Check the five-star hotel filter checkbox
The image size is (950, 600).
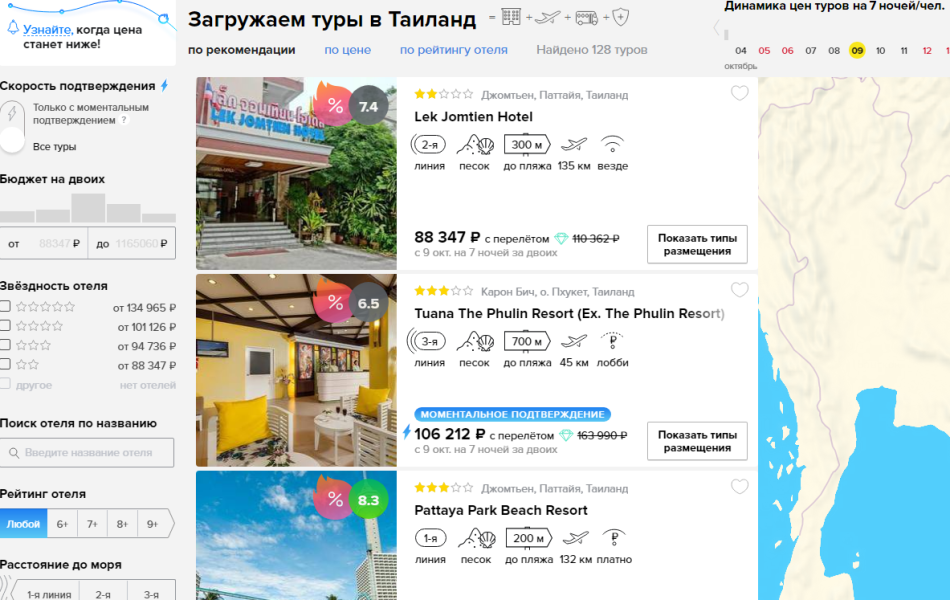tap(6, 307)
